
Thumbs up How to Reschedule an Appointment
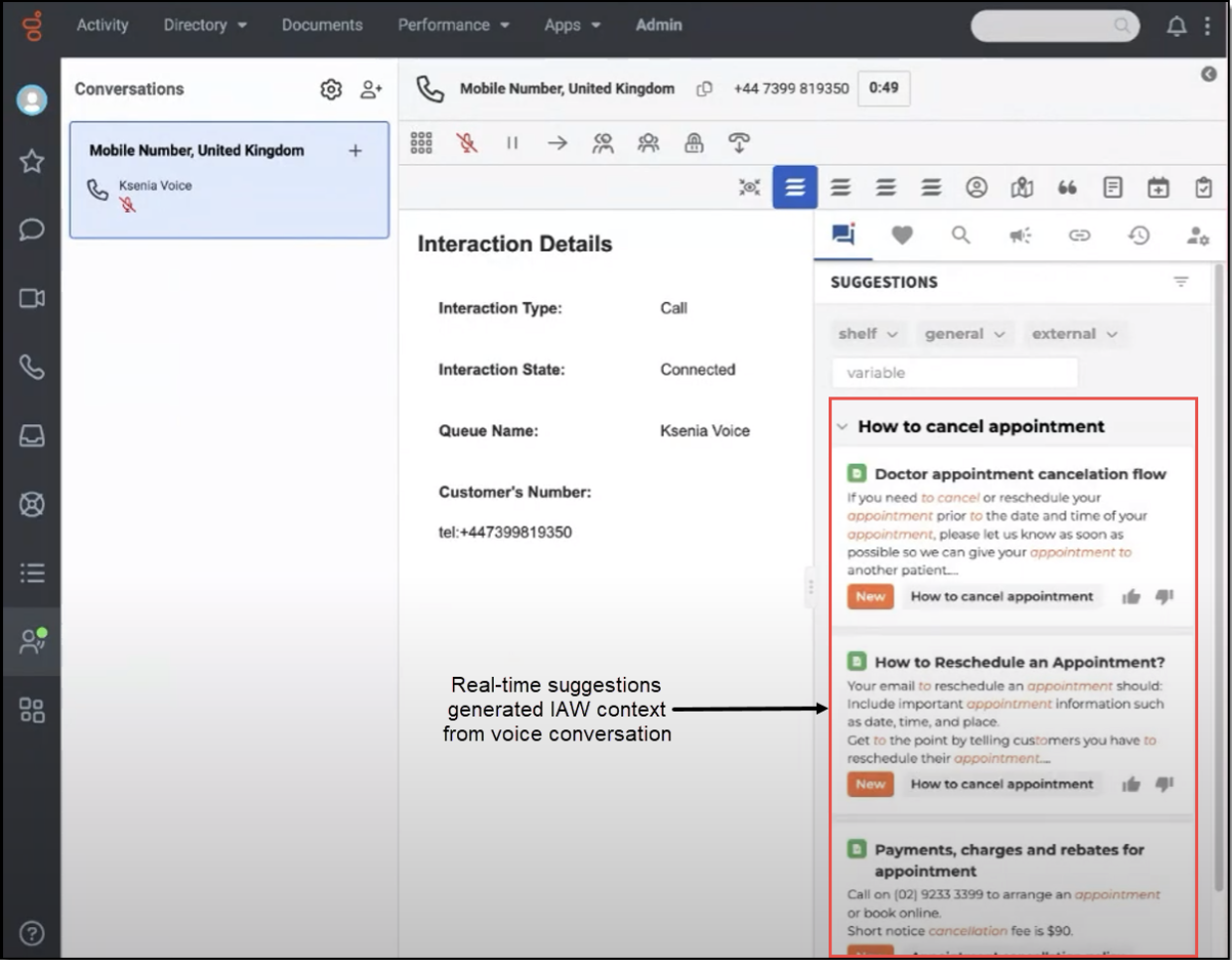pyautogui.click(x=1131, y=784)
